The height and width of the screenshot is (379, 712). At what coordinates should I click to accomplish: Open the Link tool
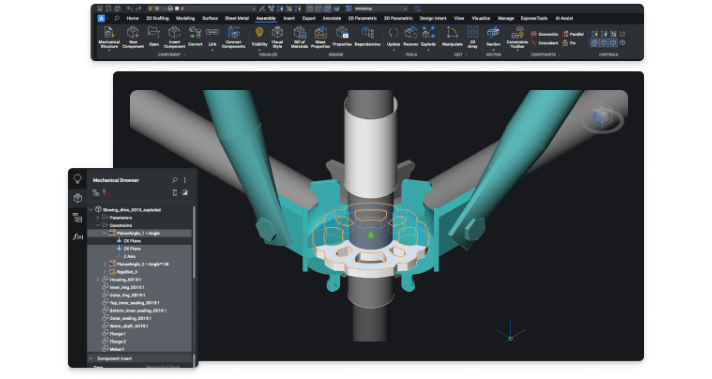[x=212, y=37]
